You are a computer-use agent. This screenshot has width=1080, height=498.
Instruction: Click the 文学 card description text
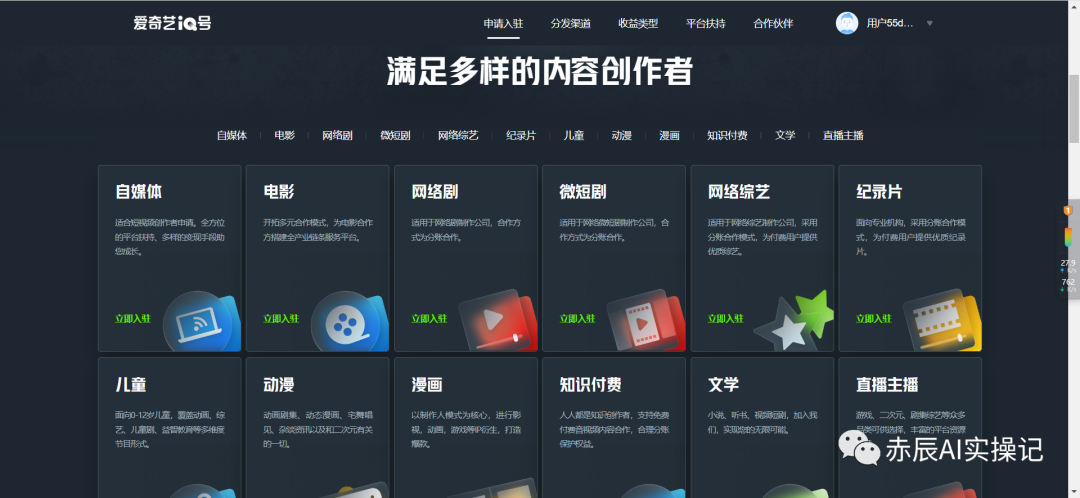click(762, 422)
